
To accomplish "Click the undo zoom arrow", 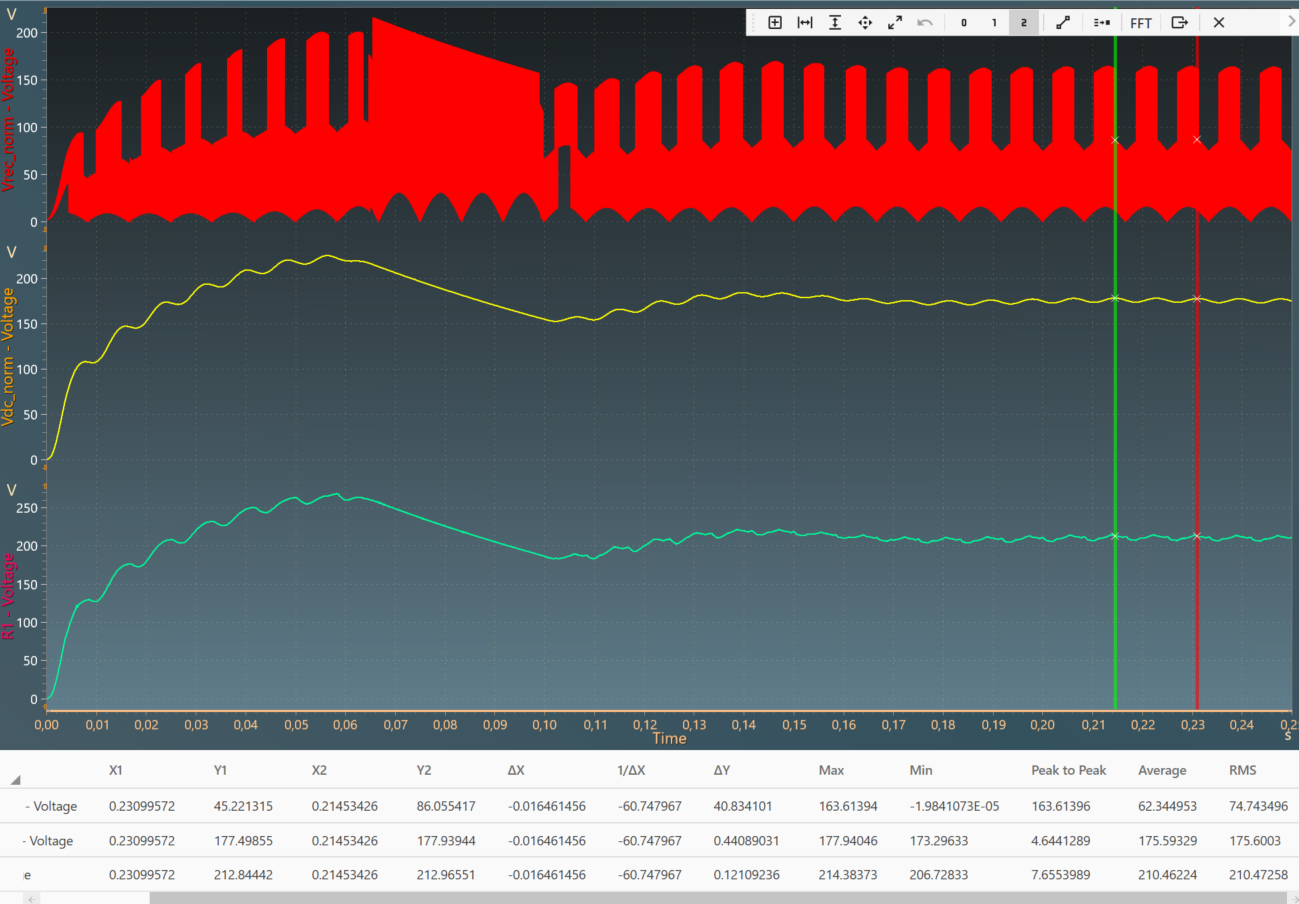I will point(925,23).
